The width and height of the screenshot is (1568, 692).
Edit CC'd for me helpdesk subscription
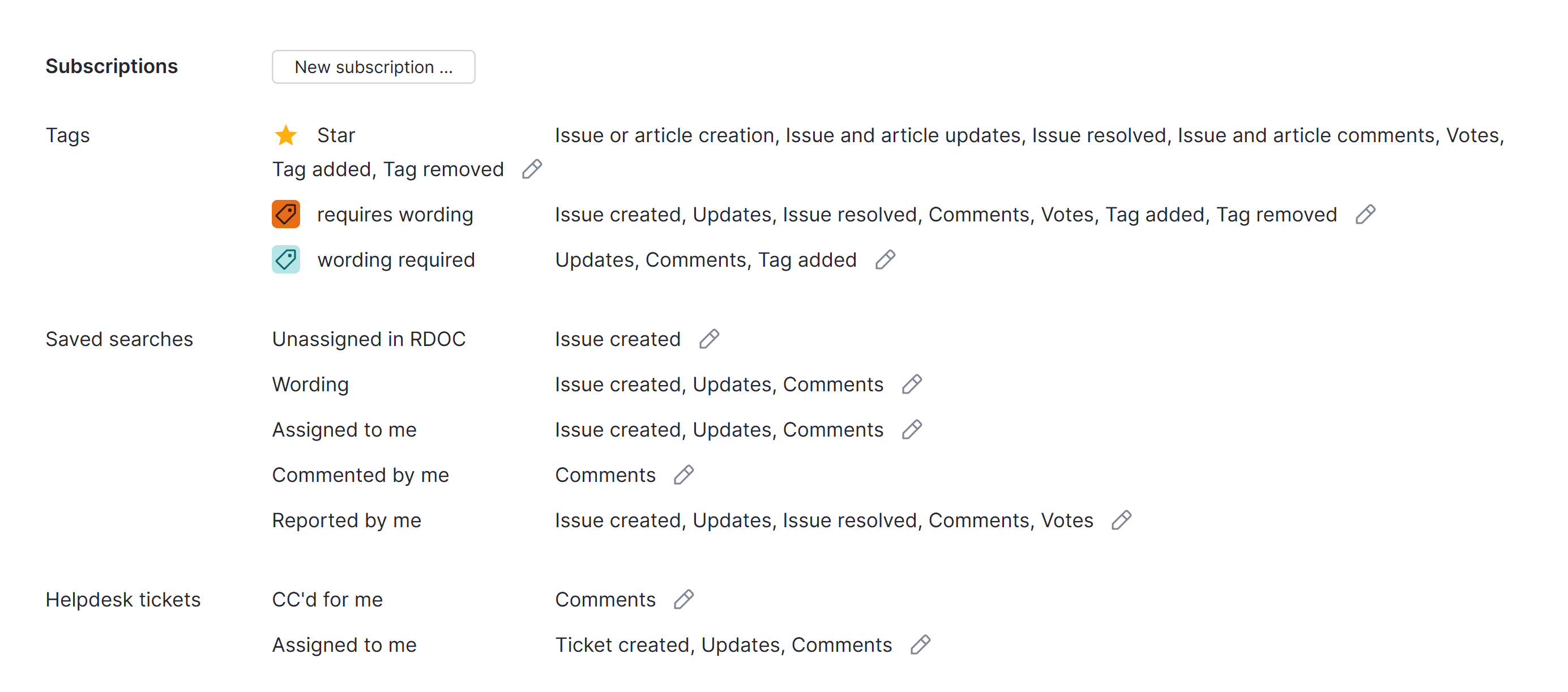pyautogui.click(x=684, y=600)
